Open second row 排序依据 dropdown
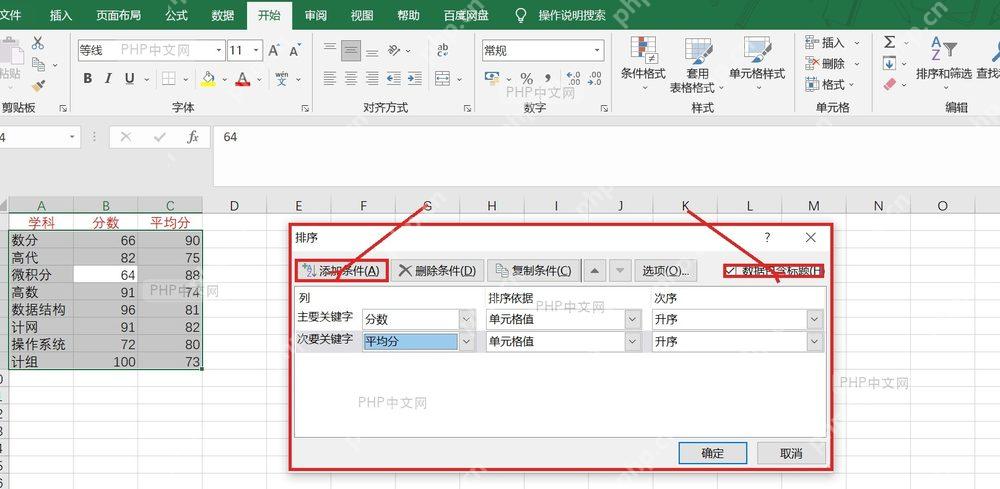This screenshot has width=1000, height=489. pyautogui.click(x=633, y=342)
